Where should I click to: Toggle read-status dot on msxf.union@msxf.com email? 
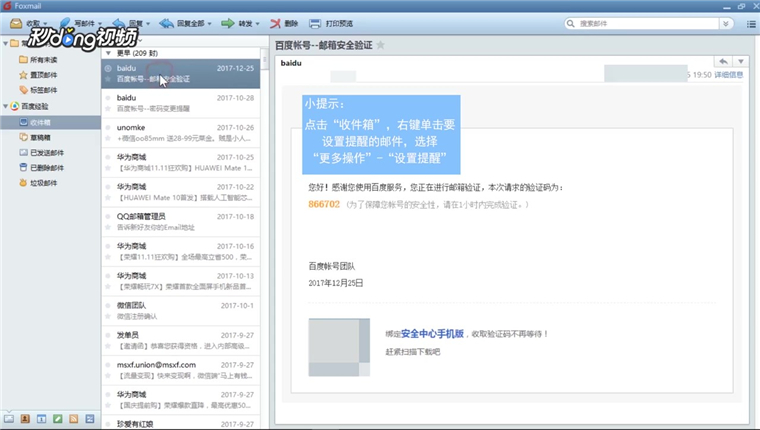pos(108,365)
